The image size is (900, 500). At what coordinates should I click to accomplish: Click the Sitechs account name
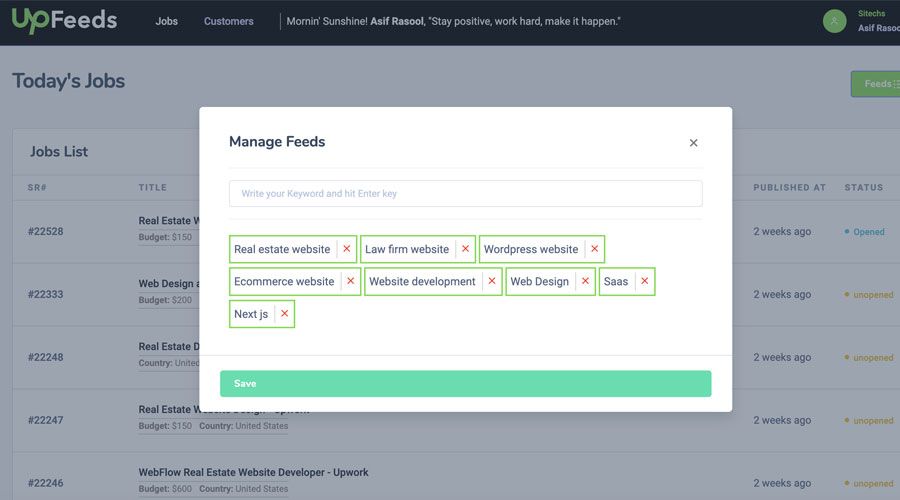click(871, 14)
